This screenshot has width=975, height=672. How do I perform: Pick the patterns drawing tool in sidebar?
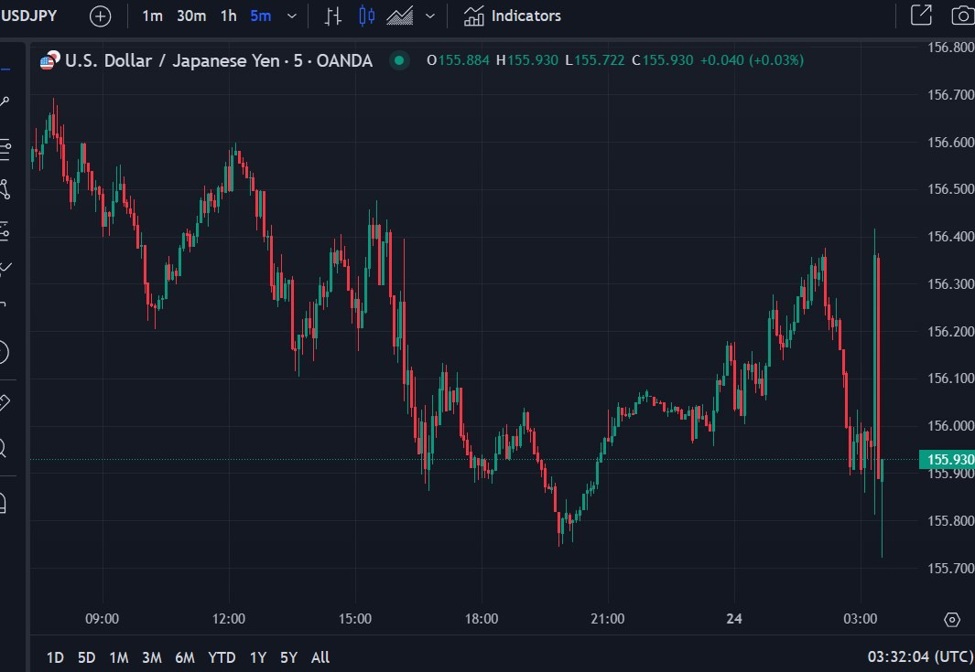click(4, 189)
